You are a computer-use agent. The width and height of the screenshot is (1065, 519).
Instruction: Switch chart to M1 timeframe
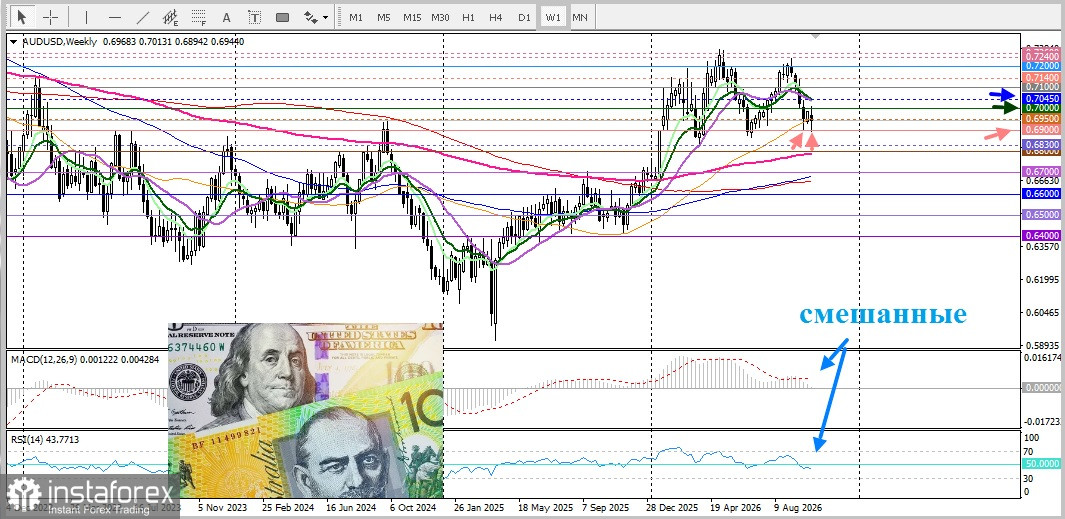coord(356,17)
